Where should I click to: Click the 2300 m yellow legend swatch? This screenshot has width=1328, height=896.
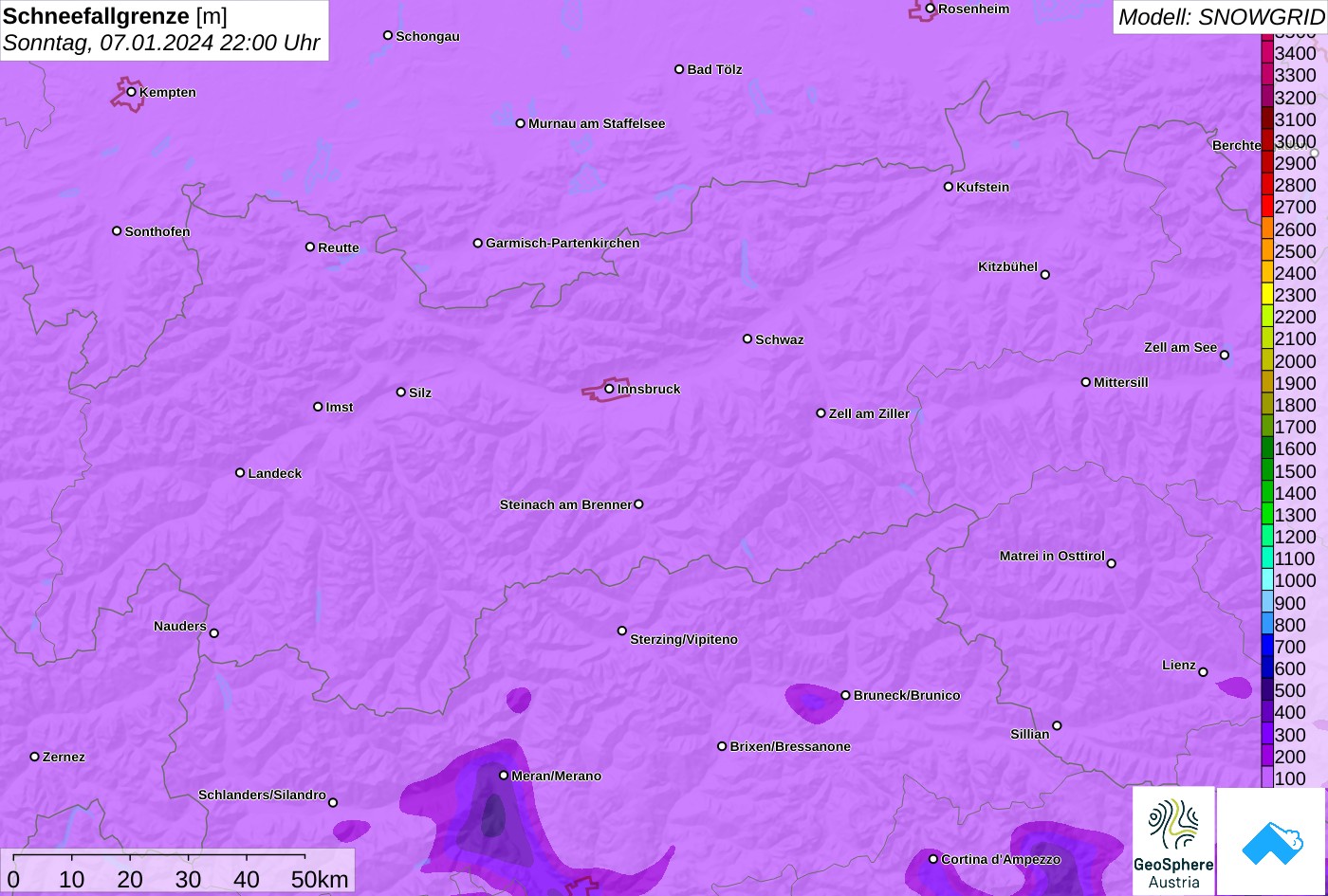pos(1266,295)
